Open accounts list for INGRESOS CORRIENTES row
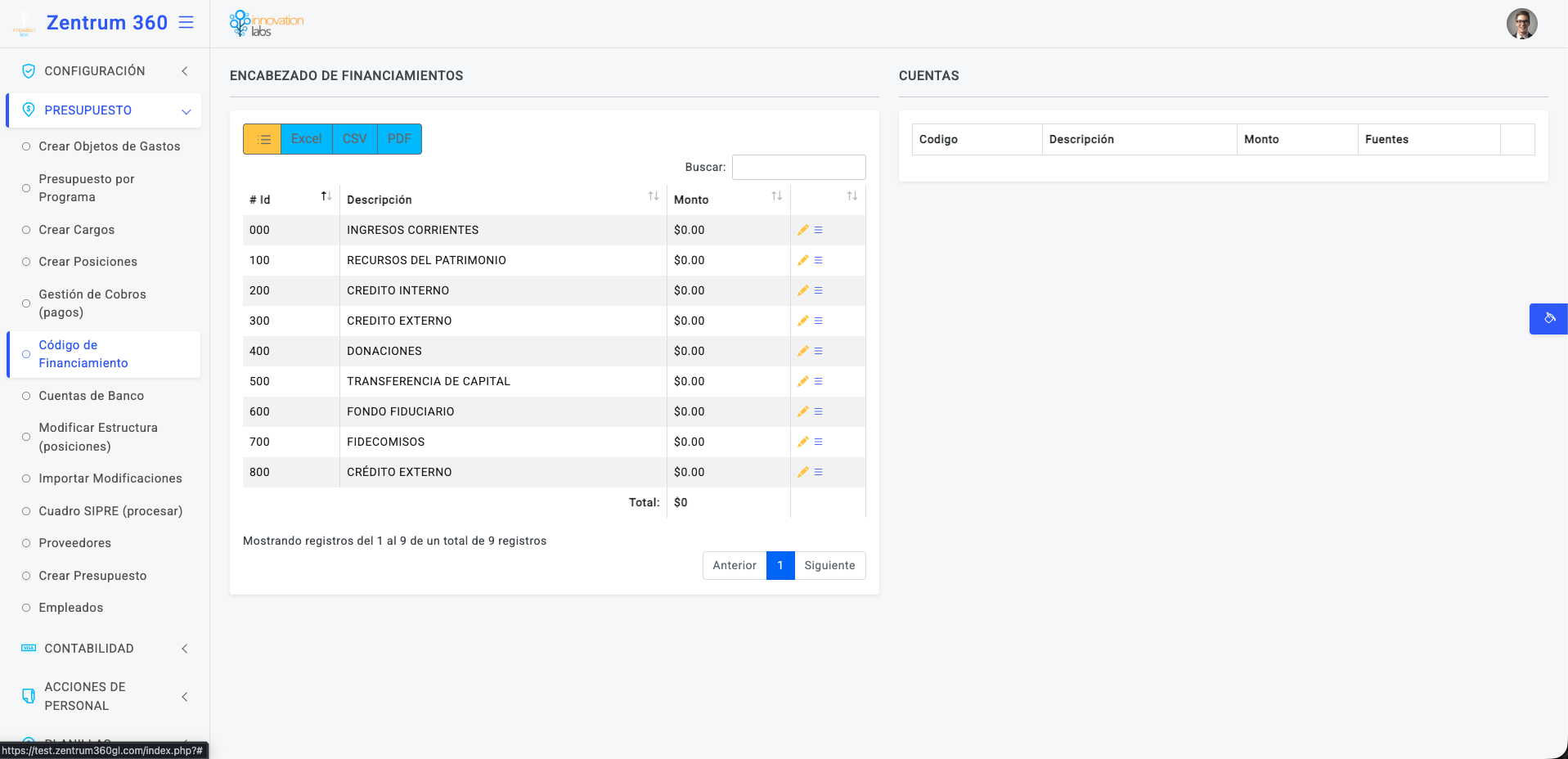This screenshot has width=1568, height=759. coord(818,230)
